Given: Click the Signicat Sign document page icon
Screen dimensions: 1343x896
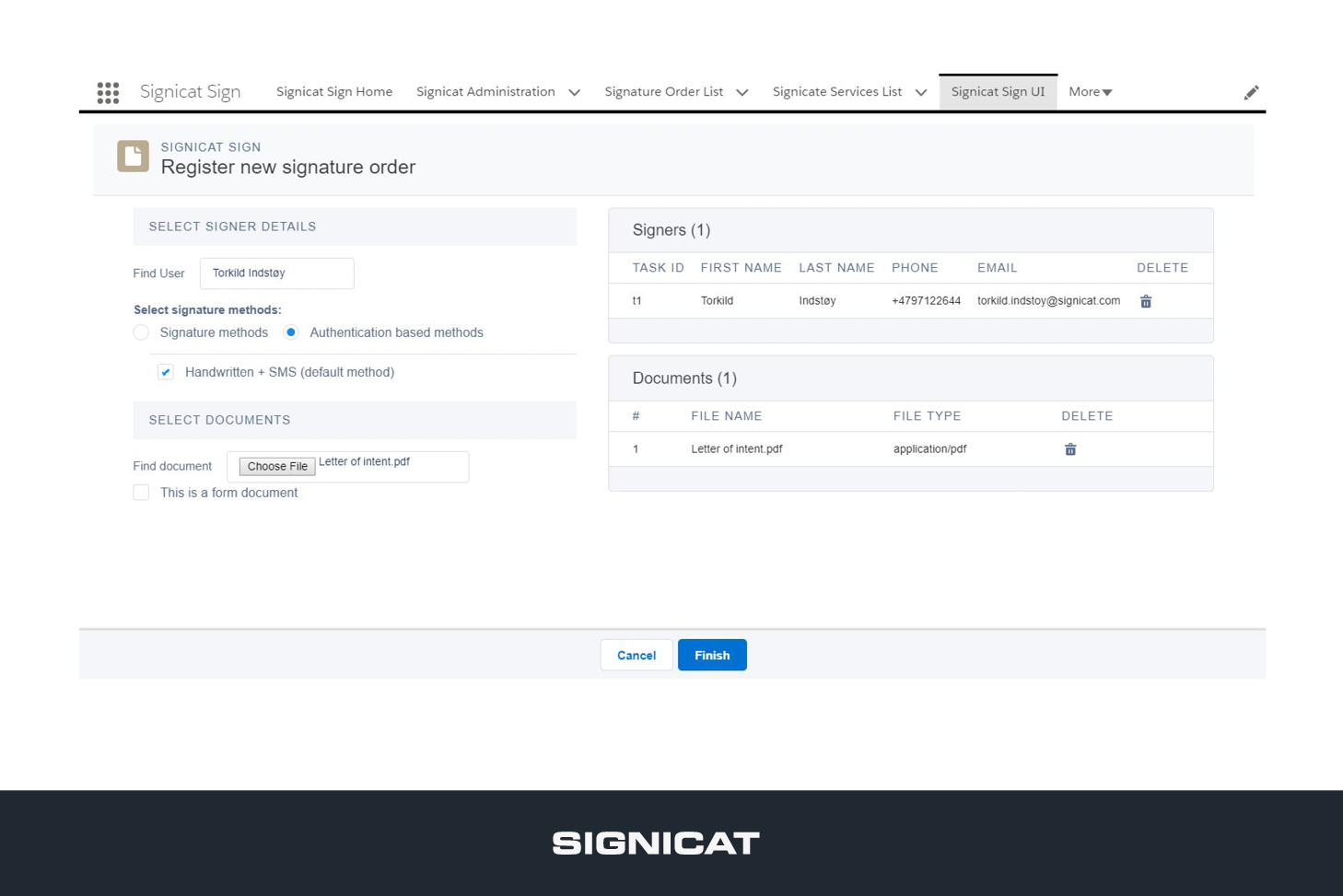Looking at the screenshot, I should [x=133, y=157].
